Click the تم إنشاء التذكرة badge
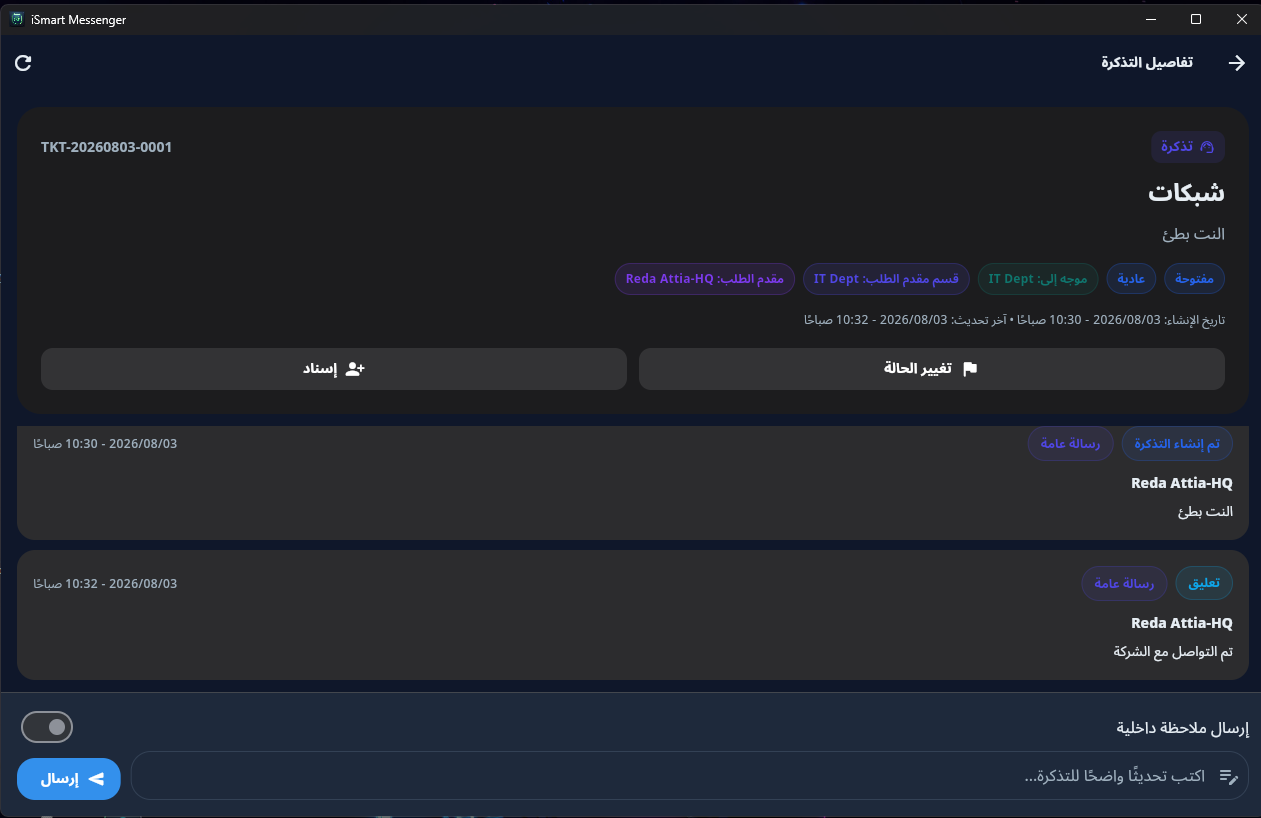The height and width of the screenshot is (818, 1261). (x=1177, y=444)
